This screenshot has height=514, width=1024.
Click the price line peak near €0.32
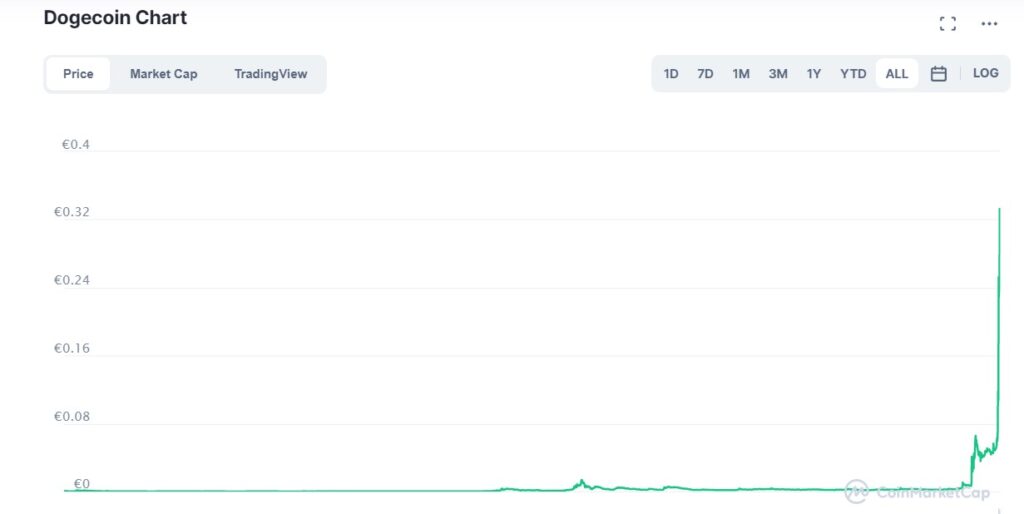tap(999, 209)
